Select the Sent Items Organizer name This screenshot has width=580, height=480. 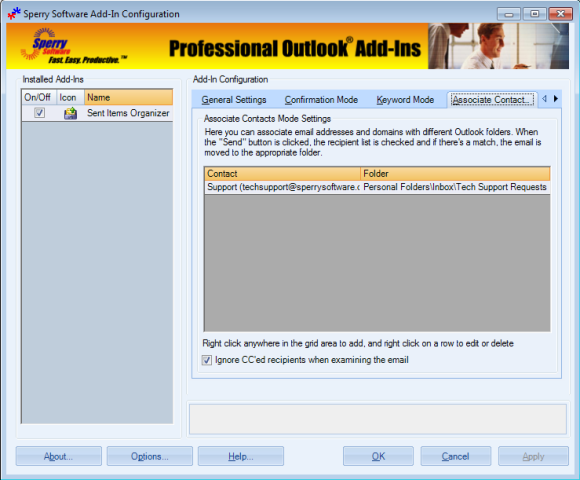point(128,113)
